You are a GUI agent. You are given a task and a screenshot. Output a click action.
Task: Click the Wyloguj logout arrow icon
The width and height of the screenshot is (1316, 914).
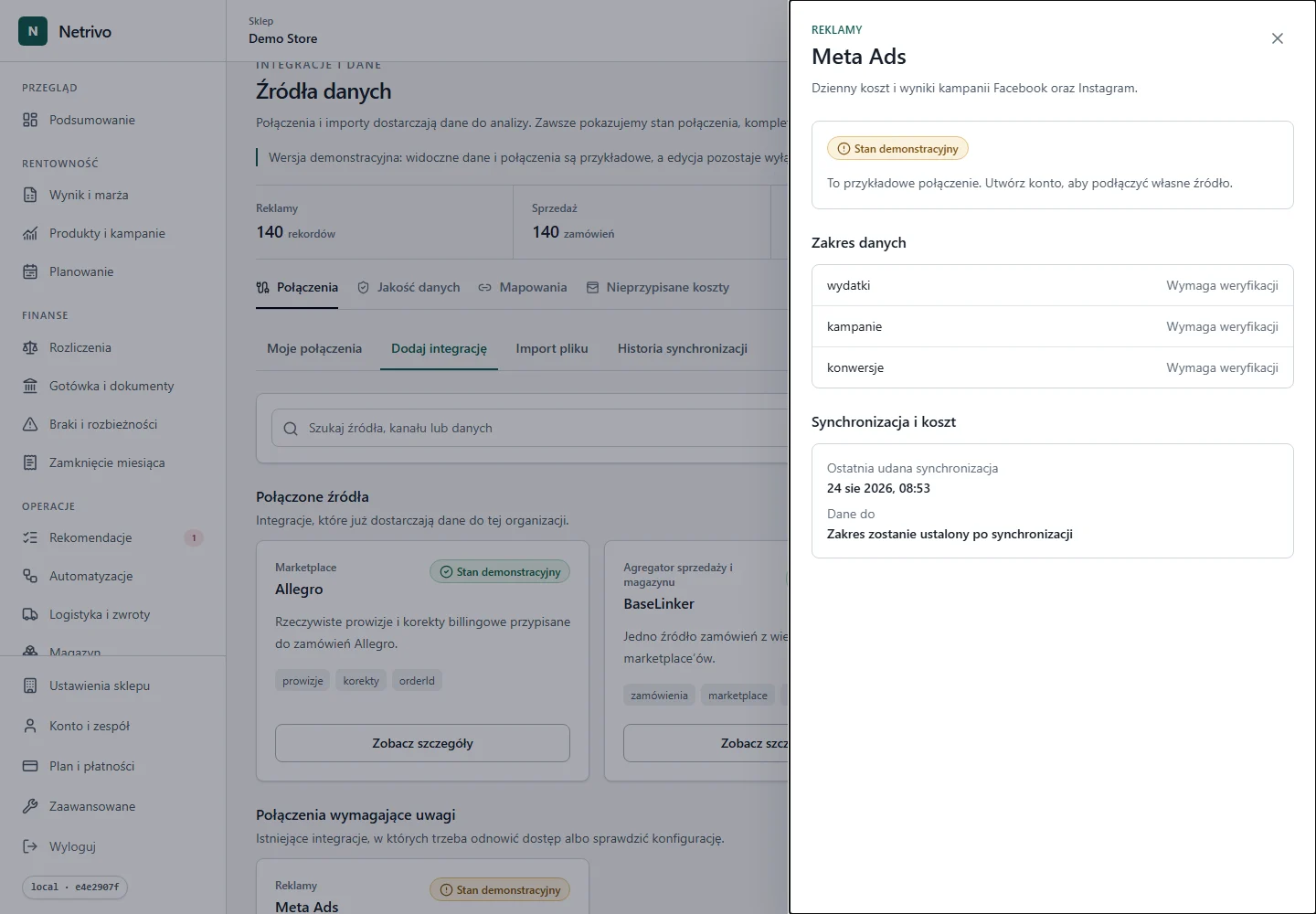tap(30, 846)
